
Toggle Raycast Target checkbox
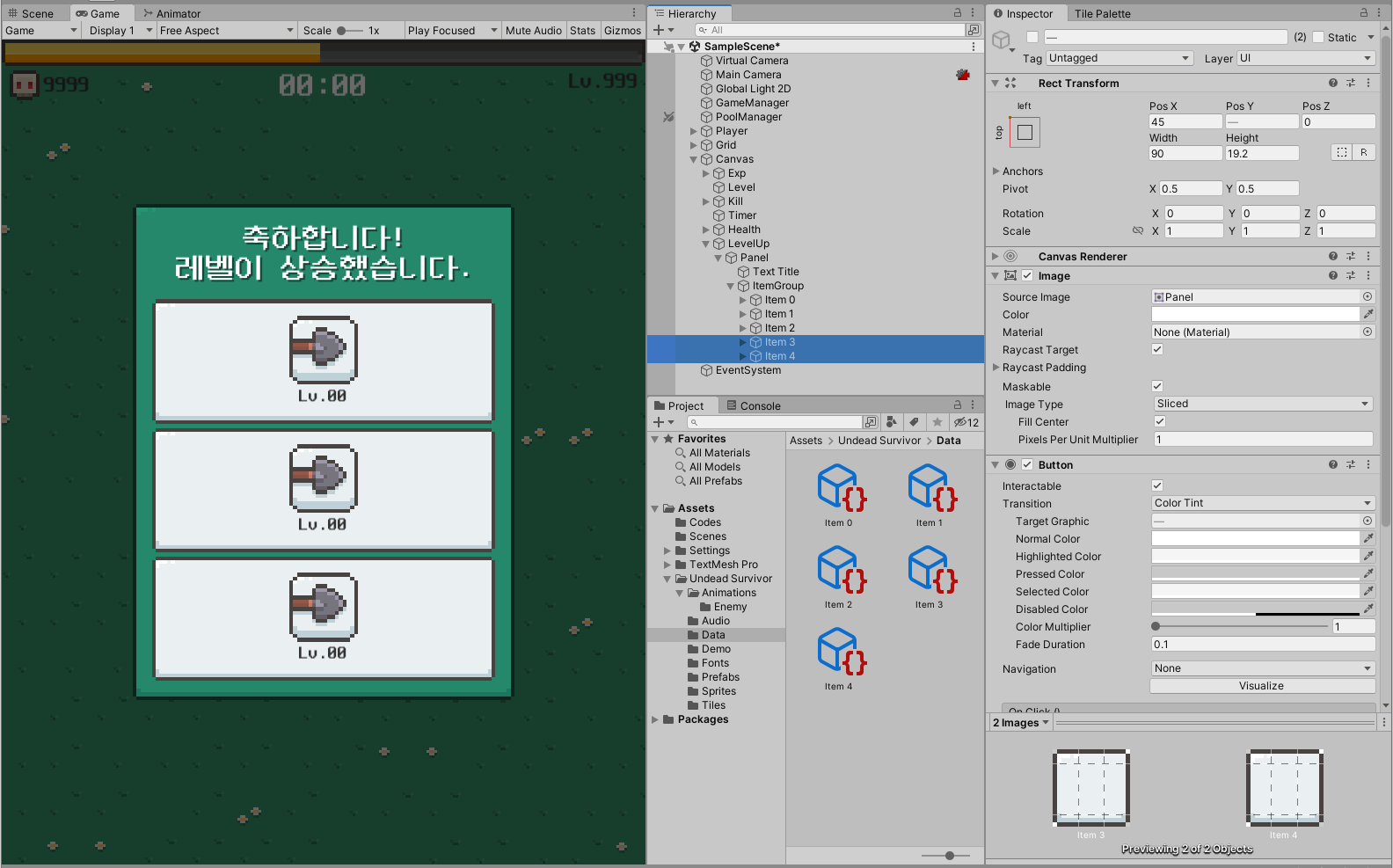click(x=1157, y=349)
